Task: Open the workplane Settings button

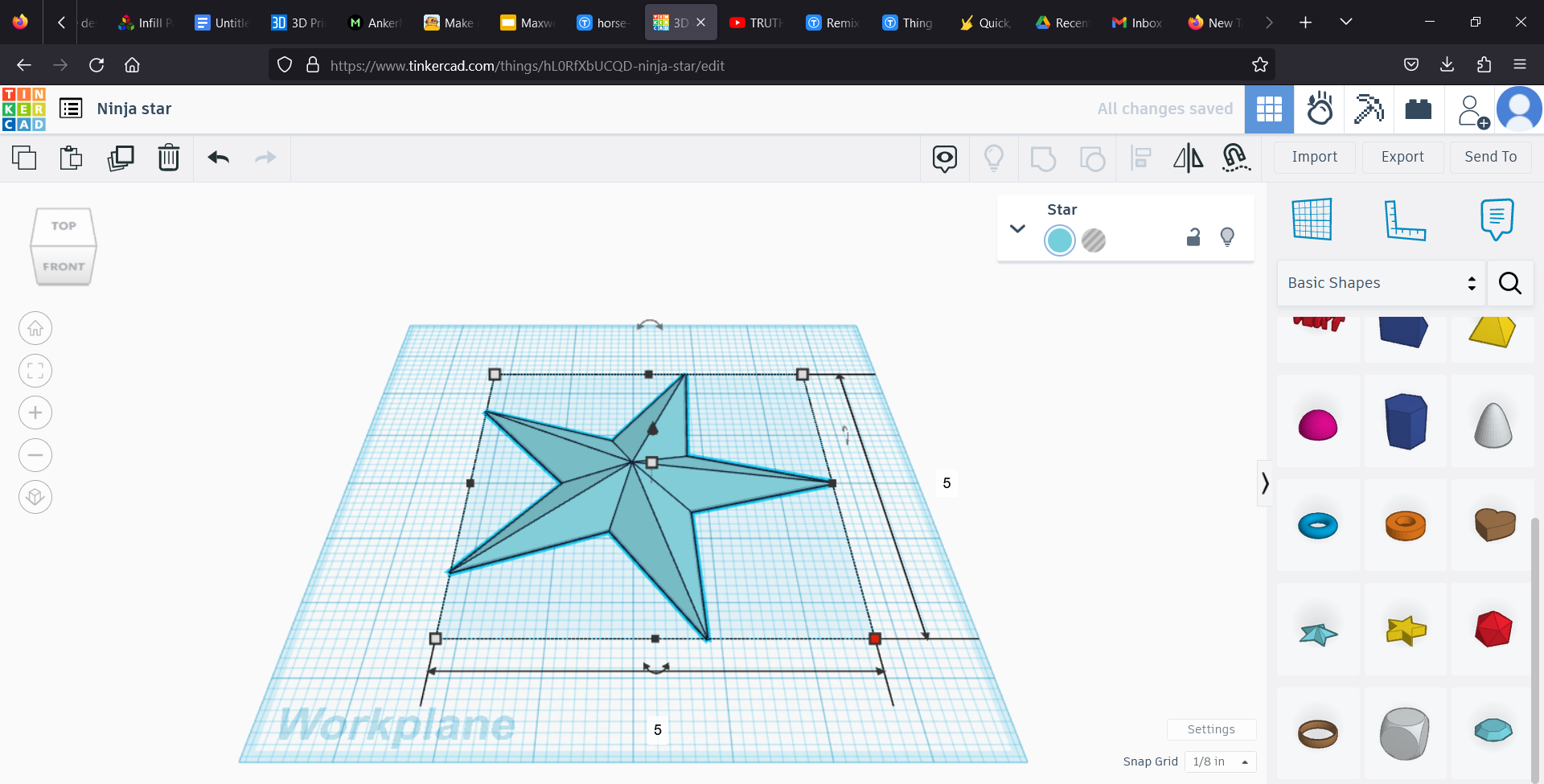Action: tap(1211, 729)
